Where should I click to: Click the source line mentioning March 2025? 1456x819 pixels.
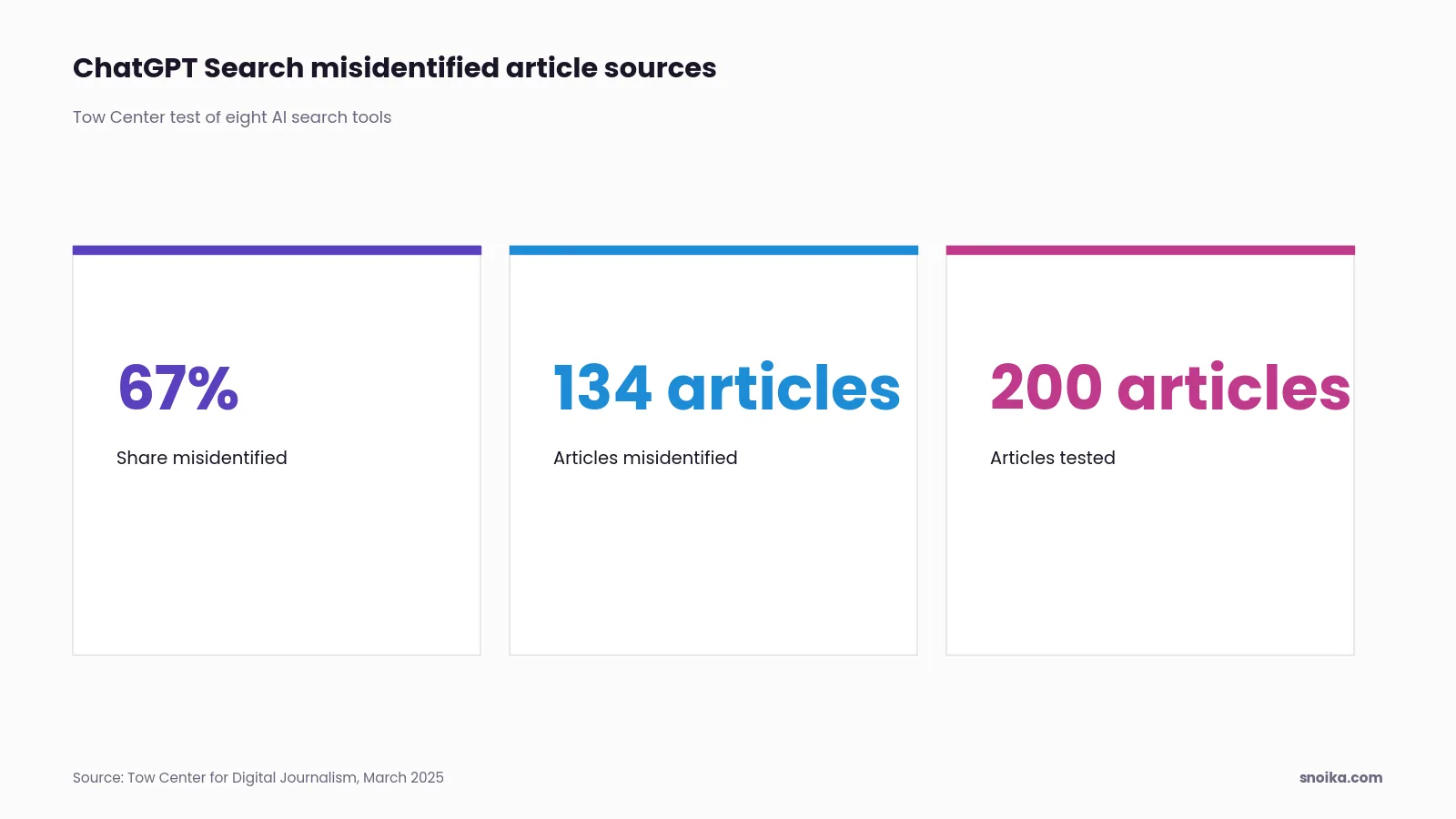[x=258, y=778]
